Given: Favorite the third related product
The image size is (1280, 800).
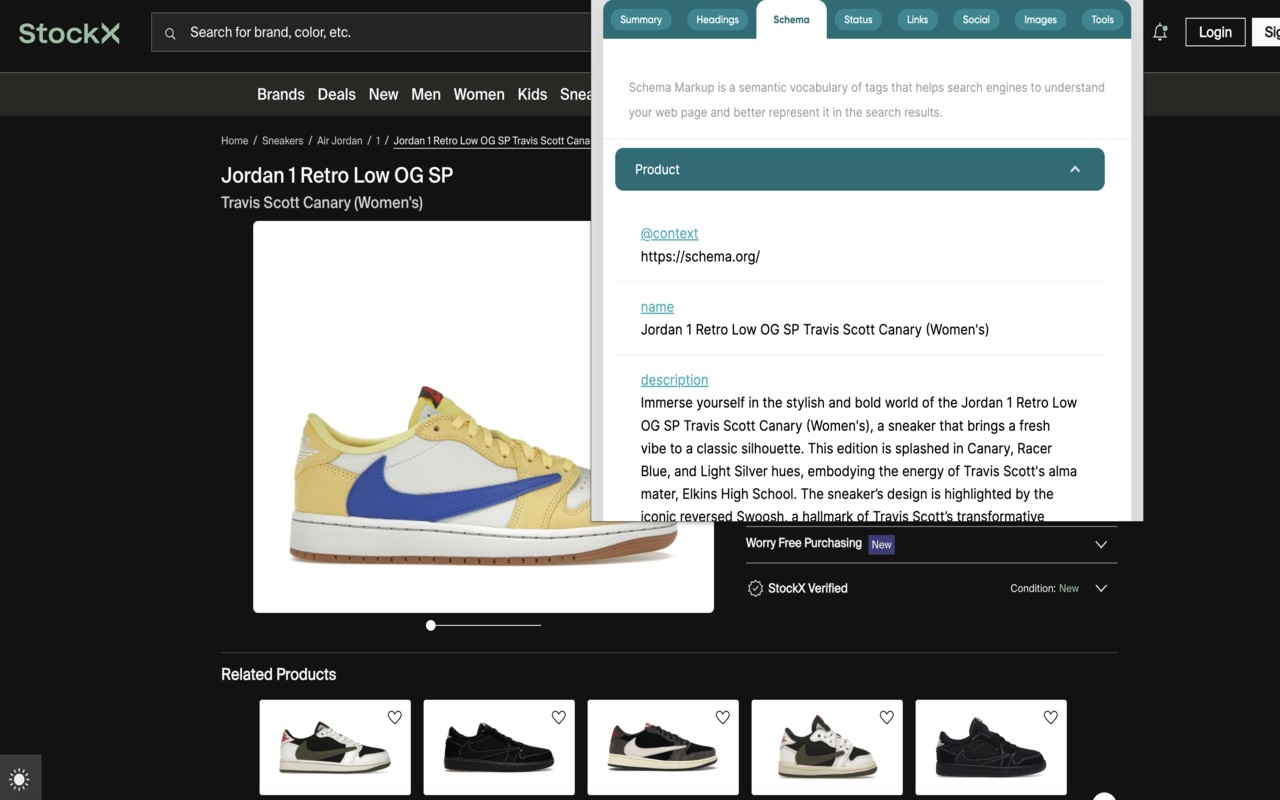Looking at the screenshot, I should click(x=723, y=717).
